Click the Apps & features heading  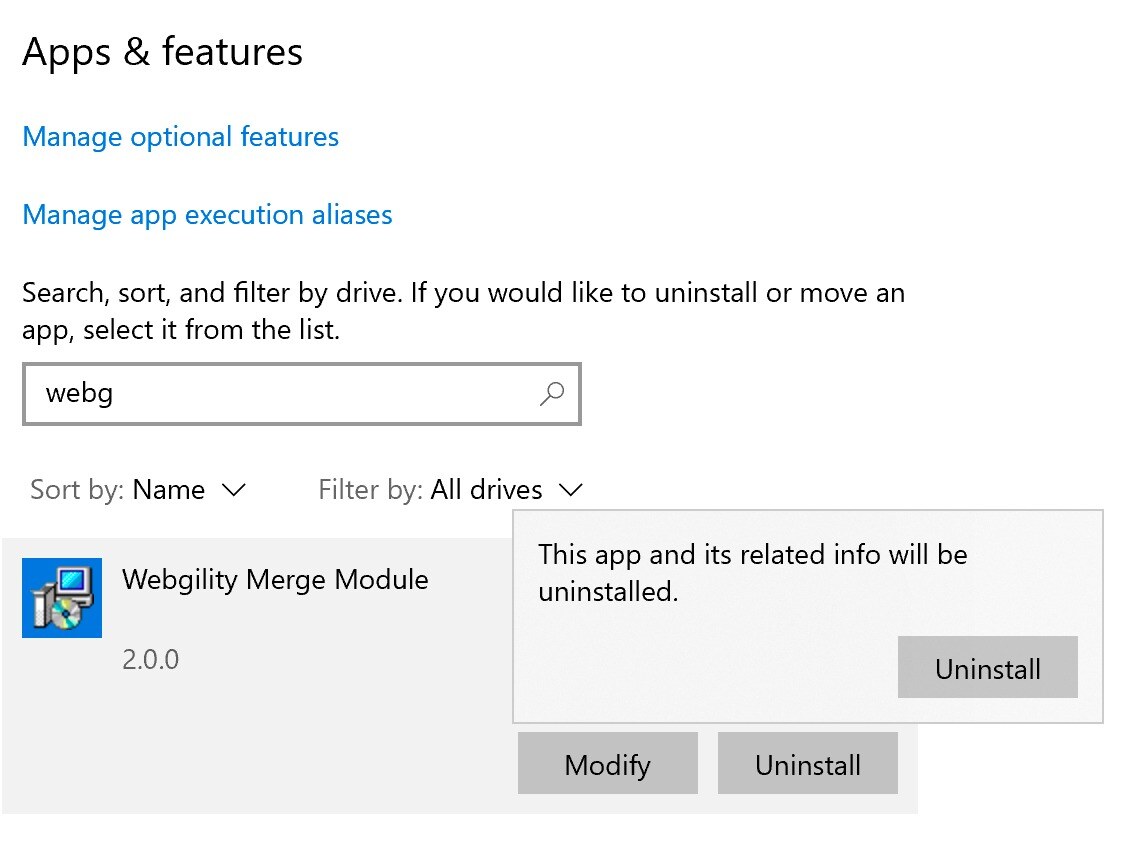(x=162, y=52)
